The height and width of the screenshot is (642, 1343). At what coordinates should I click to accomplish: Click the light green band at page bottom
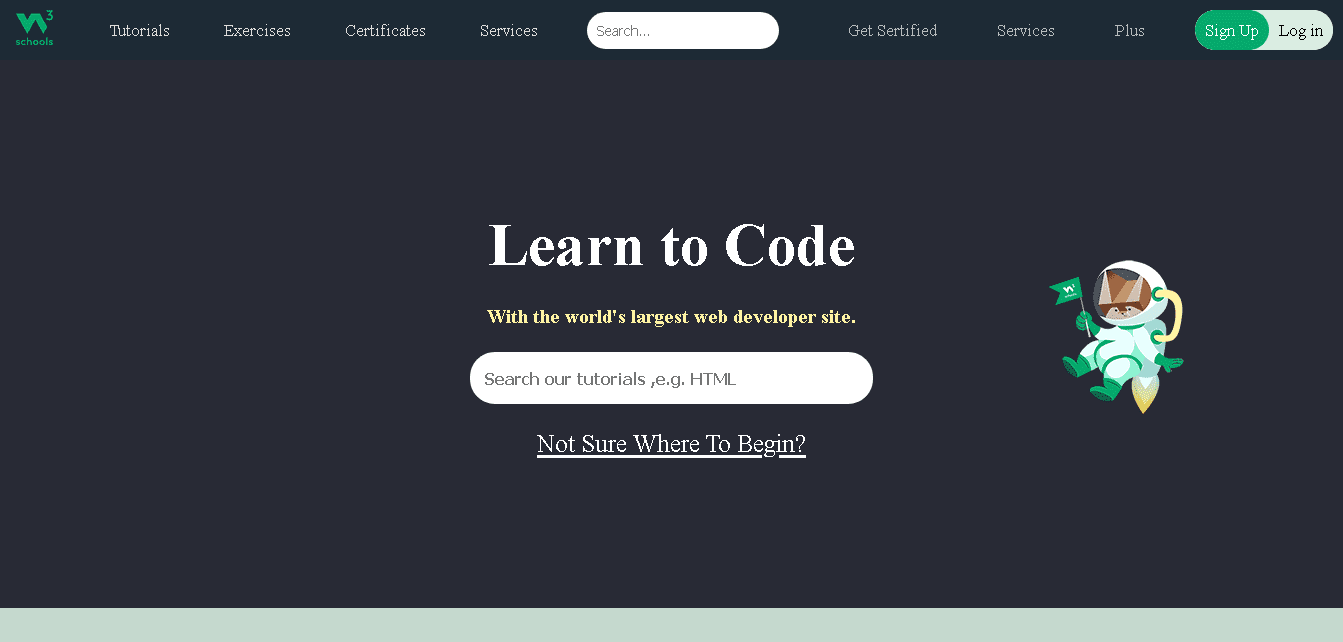(x=671, y=625)
